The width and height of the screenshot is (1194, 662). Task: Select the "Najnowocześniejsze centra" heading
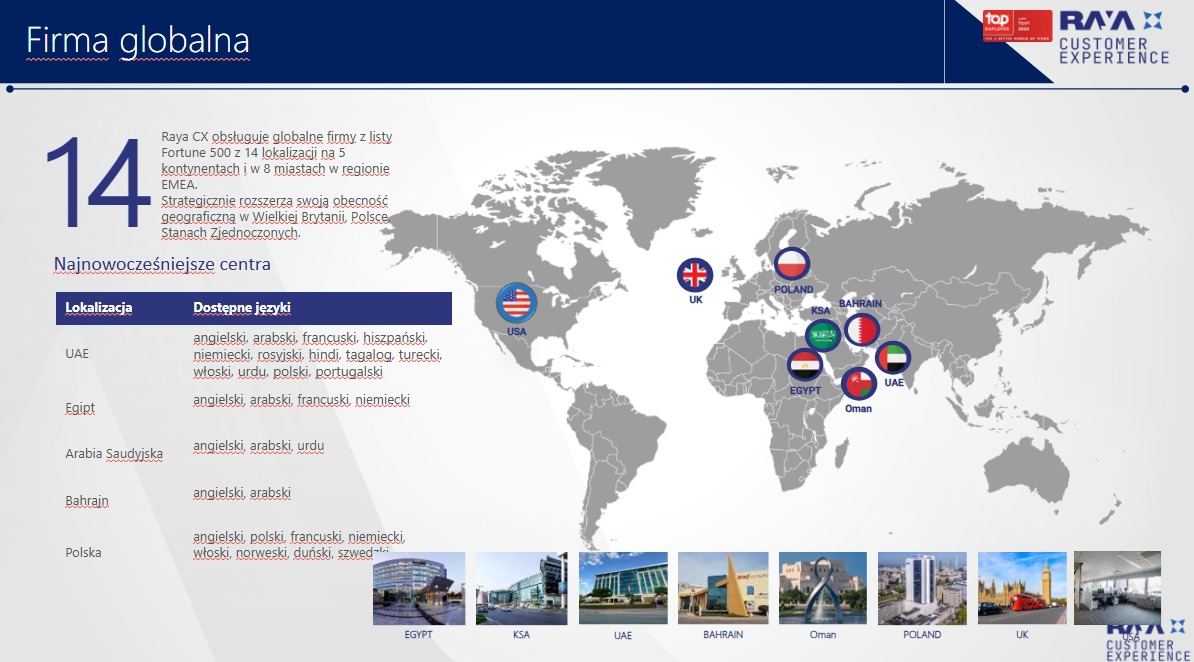(x=162, y=264)
